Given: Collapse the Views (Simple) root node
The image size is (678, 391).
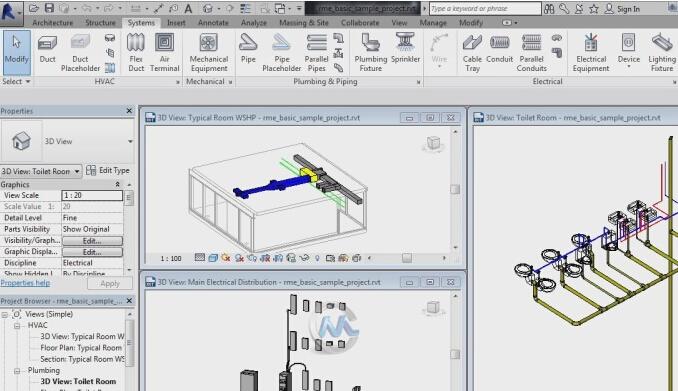Looking at the screenshot, I should [x=5, y=314].
